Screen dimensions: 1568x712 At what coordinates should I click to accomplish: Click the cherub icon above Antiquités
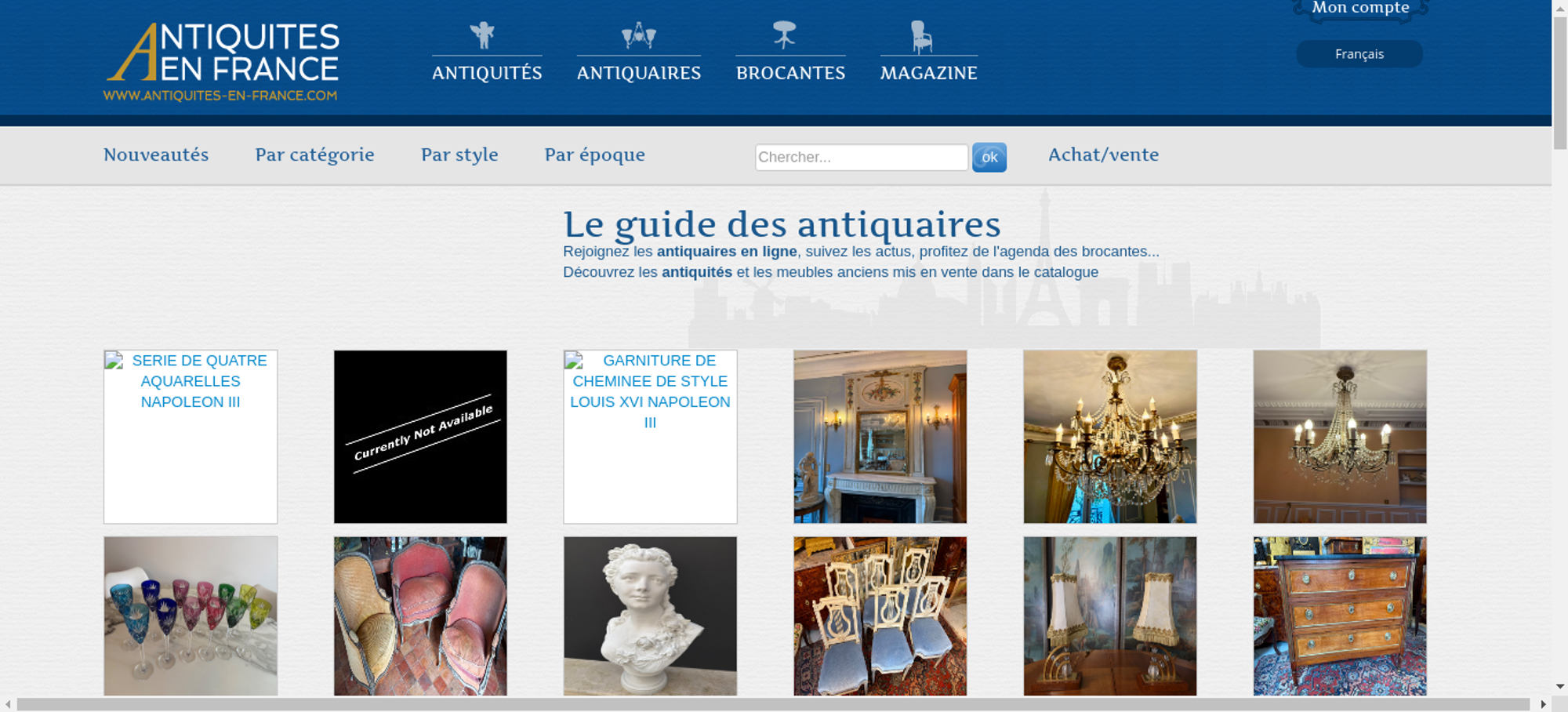click(x=482, y=35)
